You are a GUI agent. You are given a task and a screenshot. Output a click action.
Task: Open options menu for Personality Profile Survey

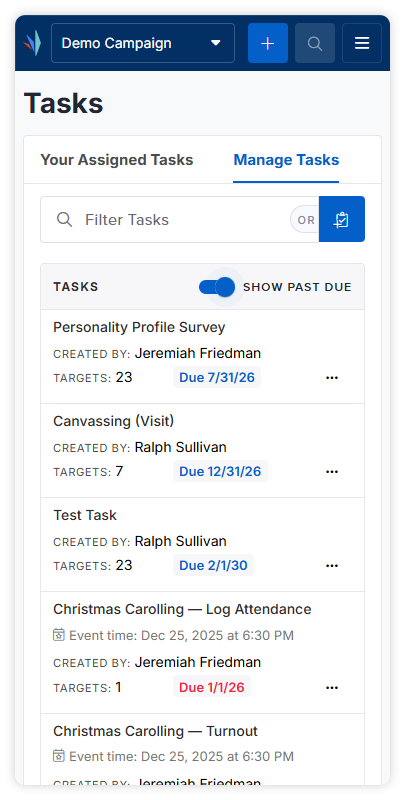tap(332, 378)
